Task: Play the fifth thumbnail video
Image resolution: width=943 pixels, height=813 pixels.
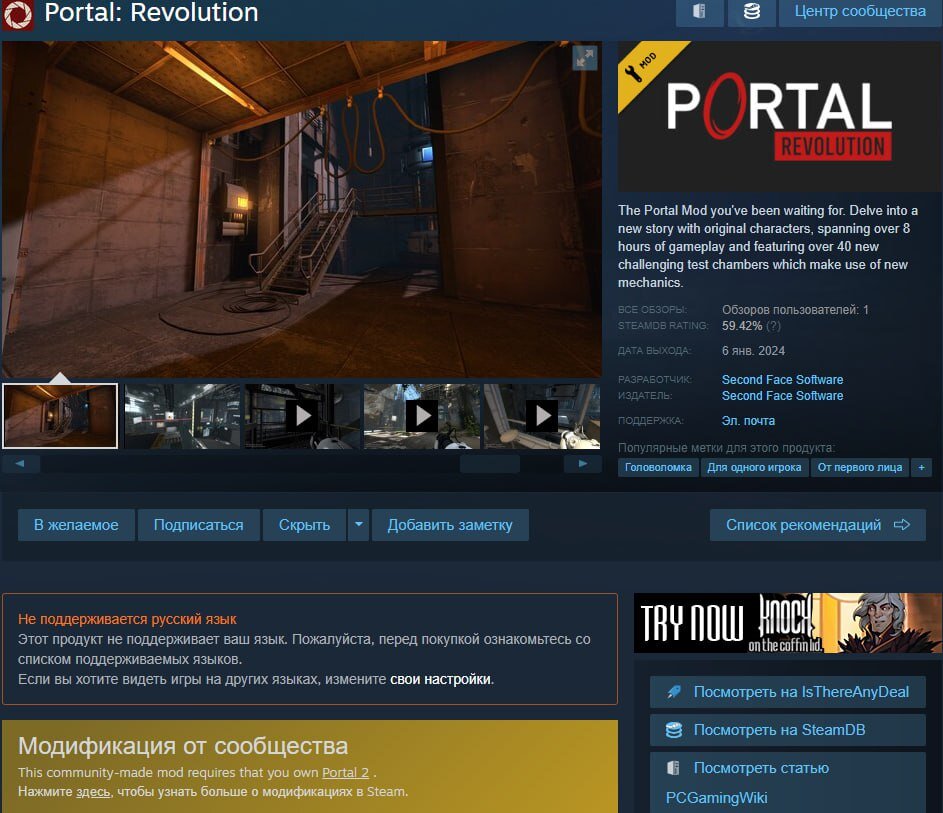Action: click(542, 416)
